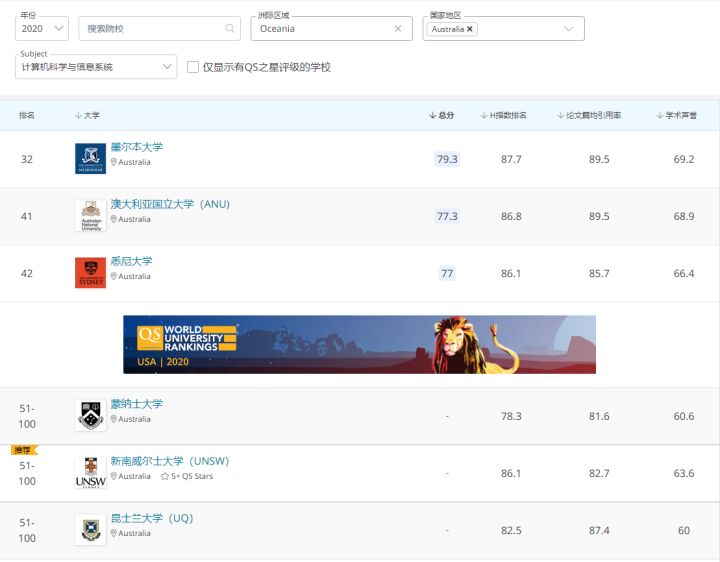Click location pin icon under ANU
This screenshot has height=562, width=720.
[113, 219]
